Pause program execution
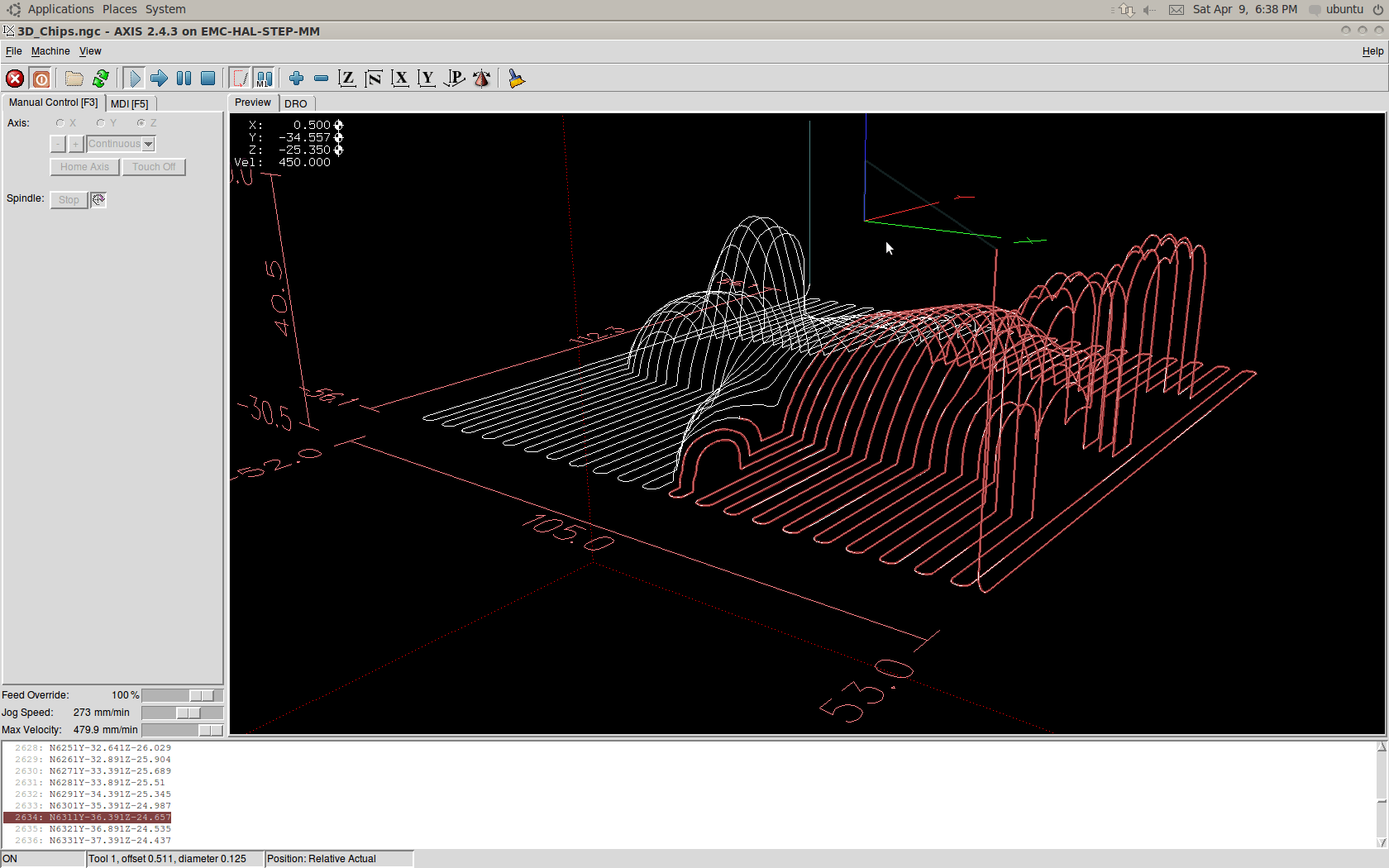The image size is (1389, 868). point(184,79)
